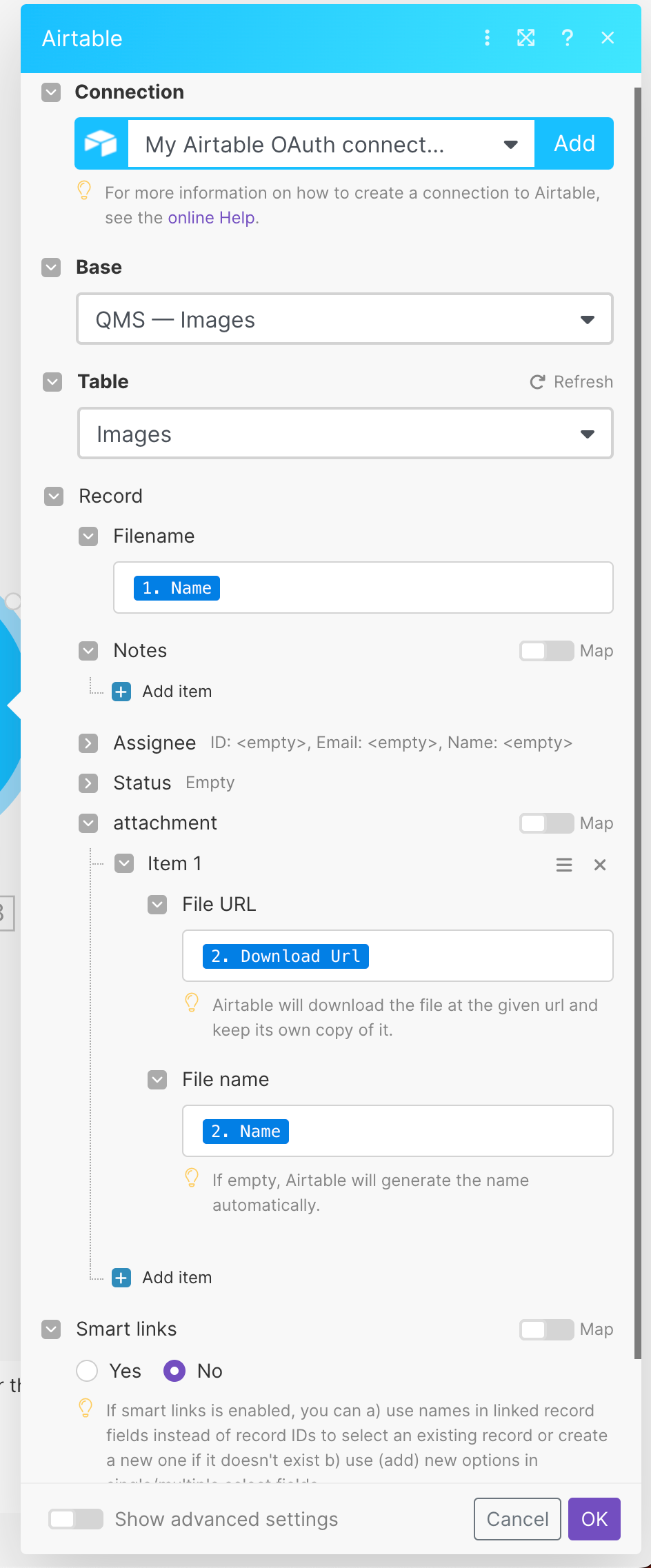Click the Filename input field

[363, 587]
